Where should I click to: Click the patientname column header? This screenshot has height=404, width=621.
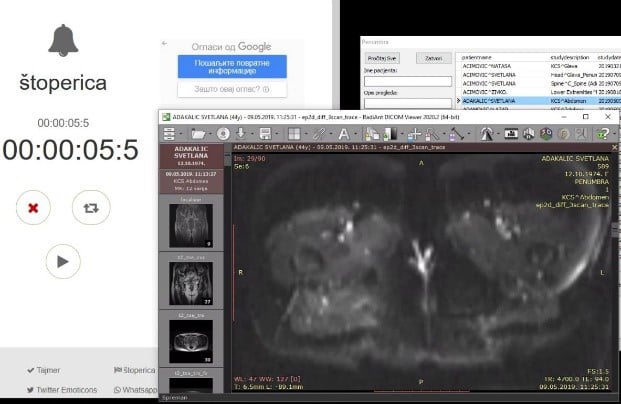click(476, 57)
